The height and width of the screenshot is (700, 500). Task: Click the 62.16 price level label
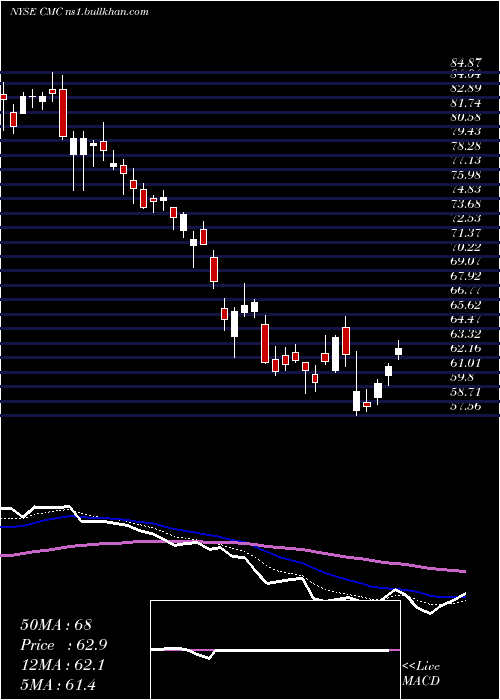click(x=465, y=348)
